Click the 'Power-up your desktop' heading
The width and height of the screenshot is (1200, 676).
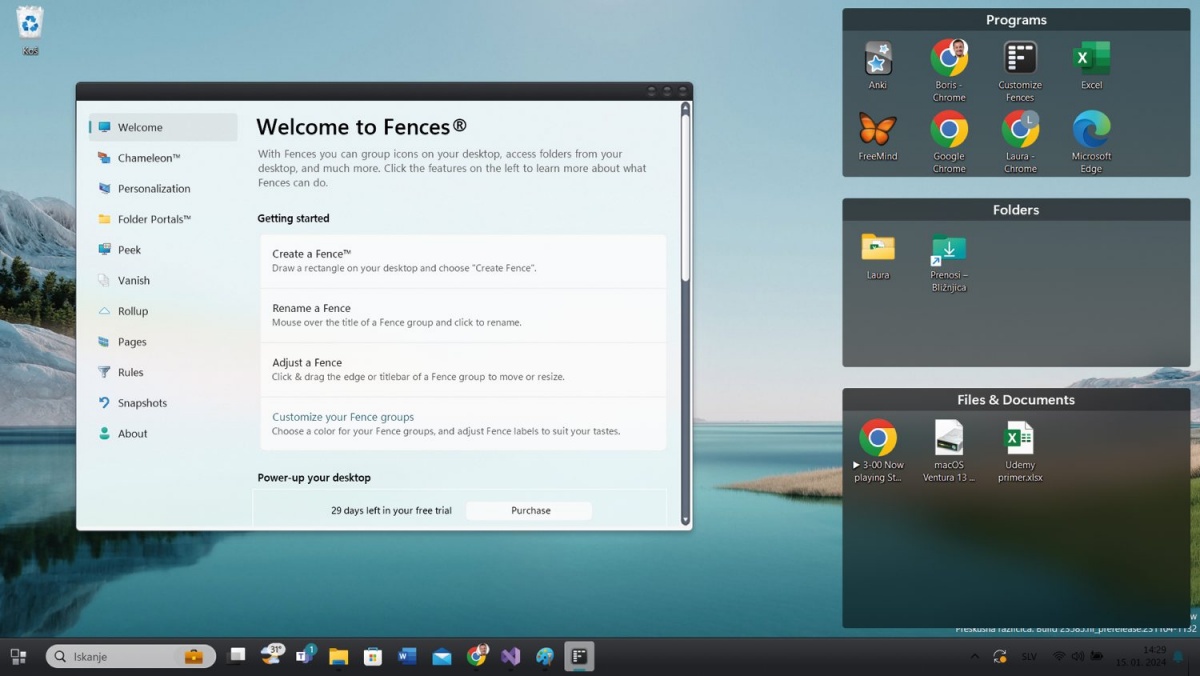pos(314,478)
